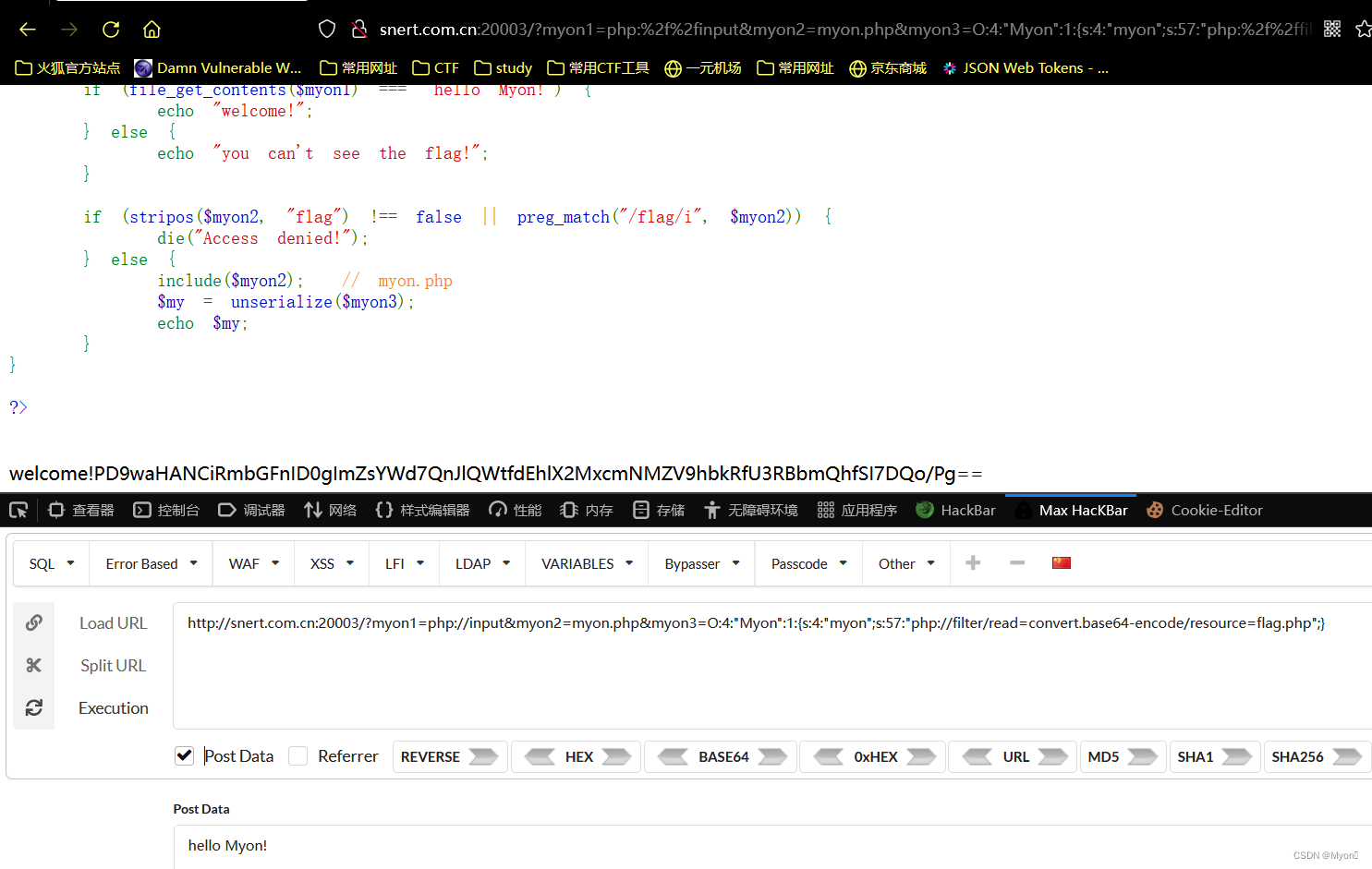
Task: Click the minus icon in HacKBar toolbar
Action: pyautogui.click(x=1017, y=562)
